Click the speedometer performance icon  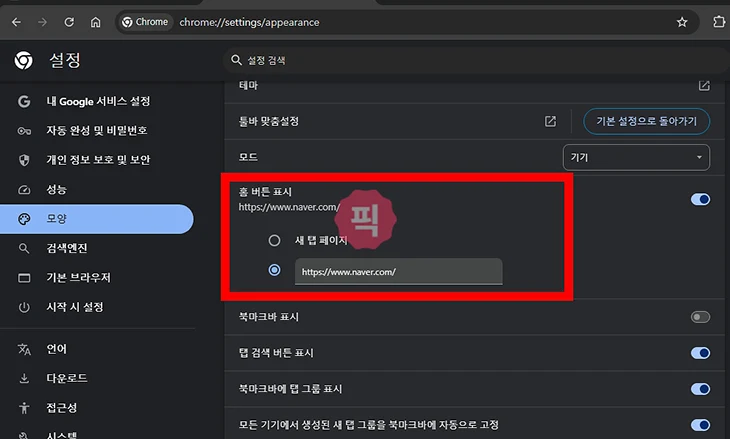click(x=24, y=189)
